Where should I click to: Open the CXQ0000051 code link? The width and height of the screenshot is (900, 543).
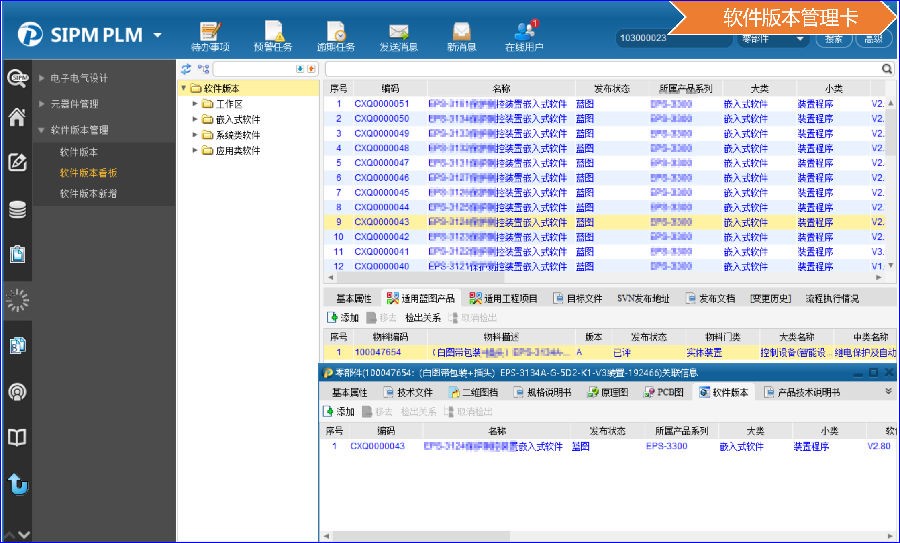coord(382,103)
